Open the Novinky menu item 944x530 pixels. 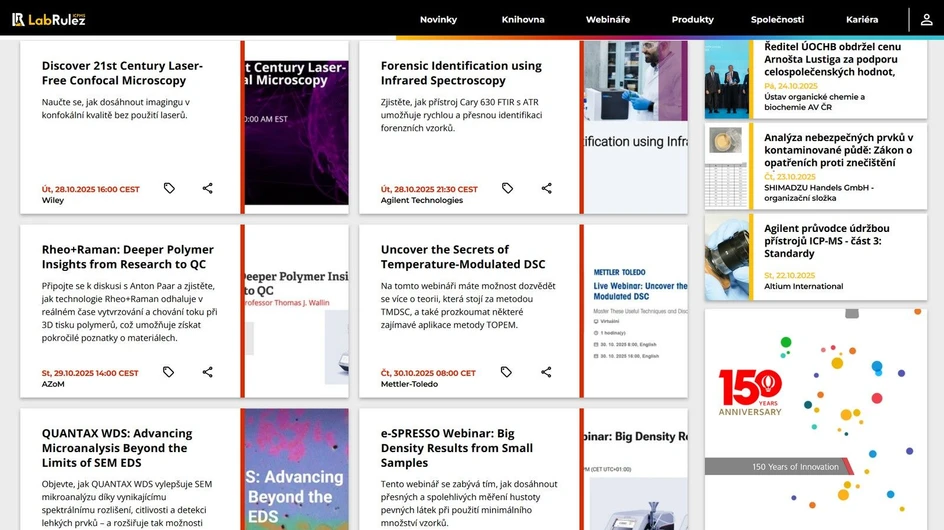pyautogui.click(x=438, y=20)
